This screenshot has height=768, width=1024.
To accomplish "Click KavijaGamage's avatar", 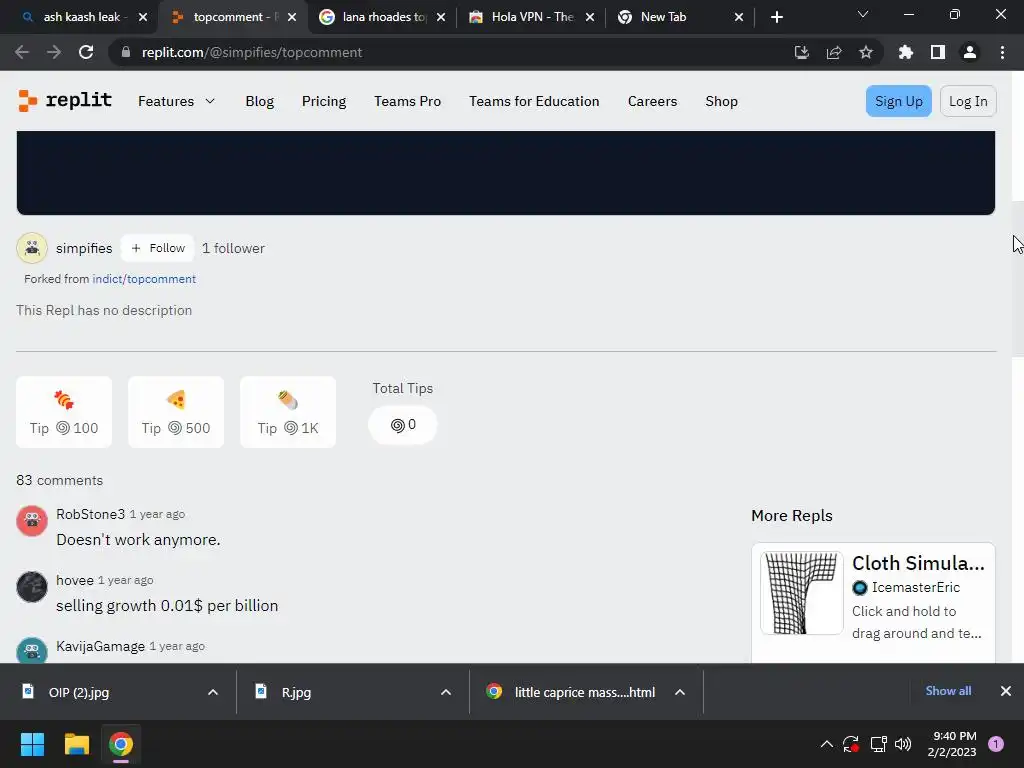I will pyautogui.click(x=32, y=650).
